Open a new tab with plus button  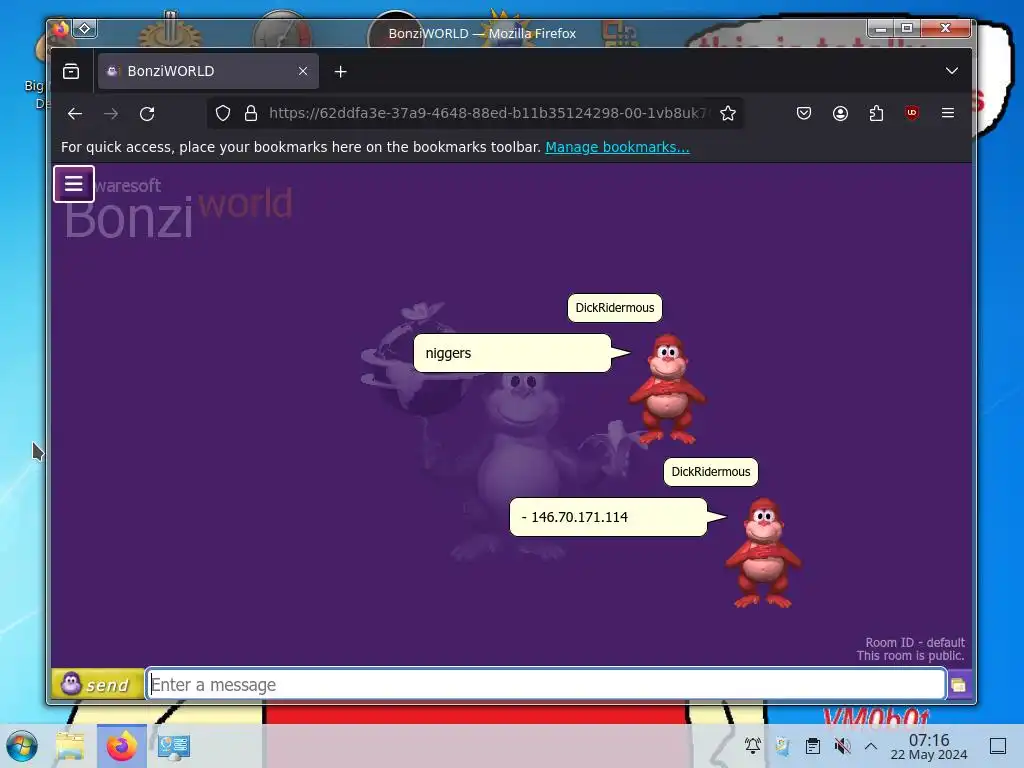point(340,71)
